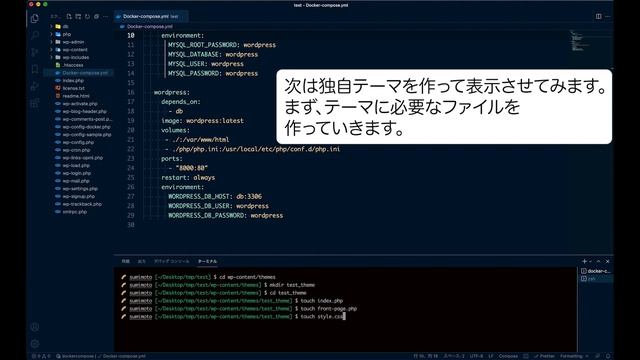
Task: Open the Explorer view in the activity bar
Action: point(35,18)
